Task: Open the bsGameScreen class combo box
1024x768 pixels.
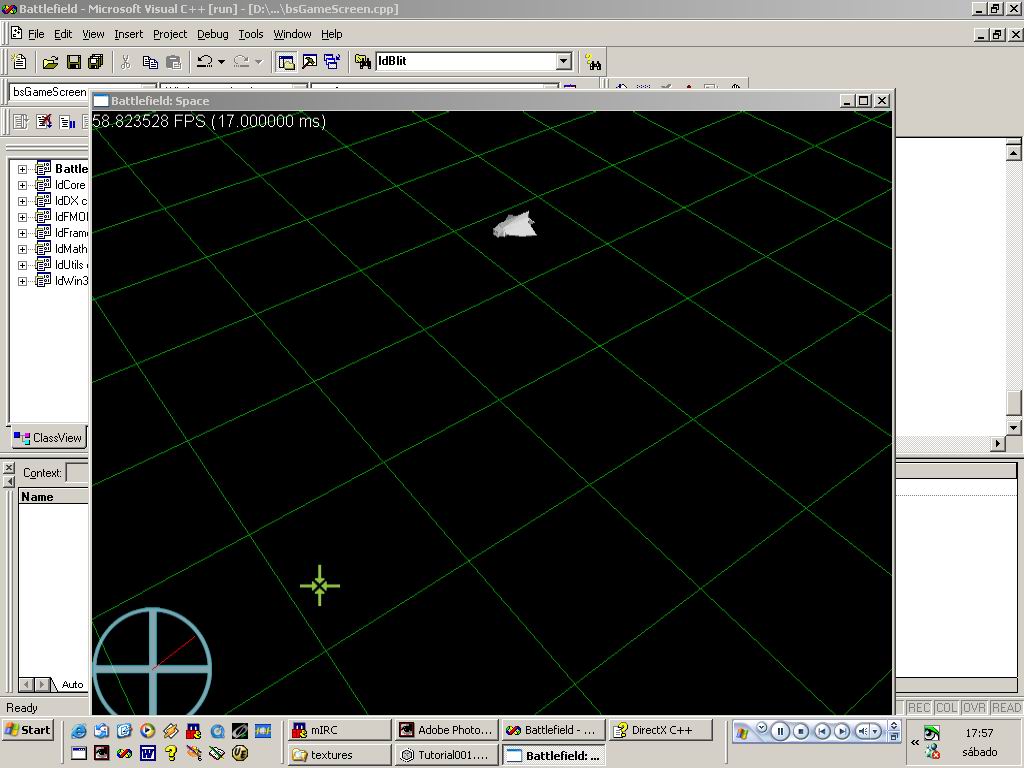Action: point(49,92)
